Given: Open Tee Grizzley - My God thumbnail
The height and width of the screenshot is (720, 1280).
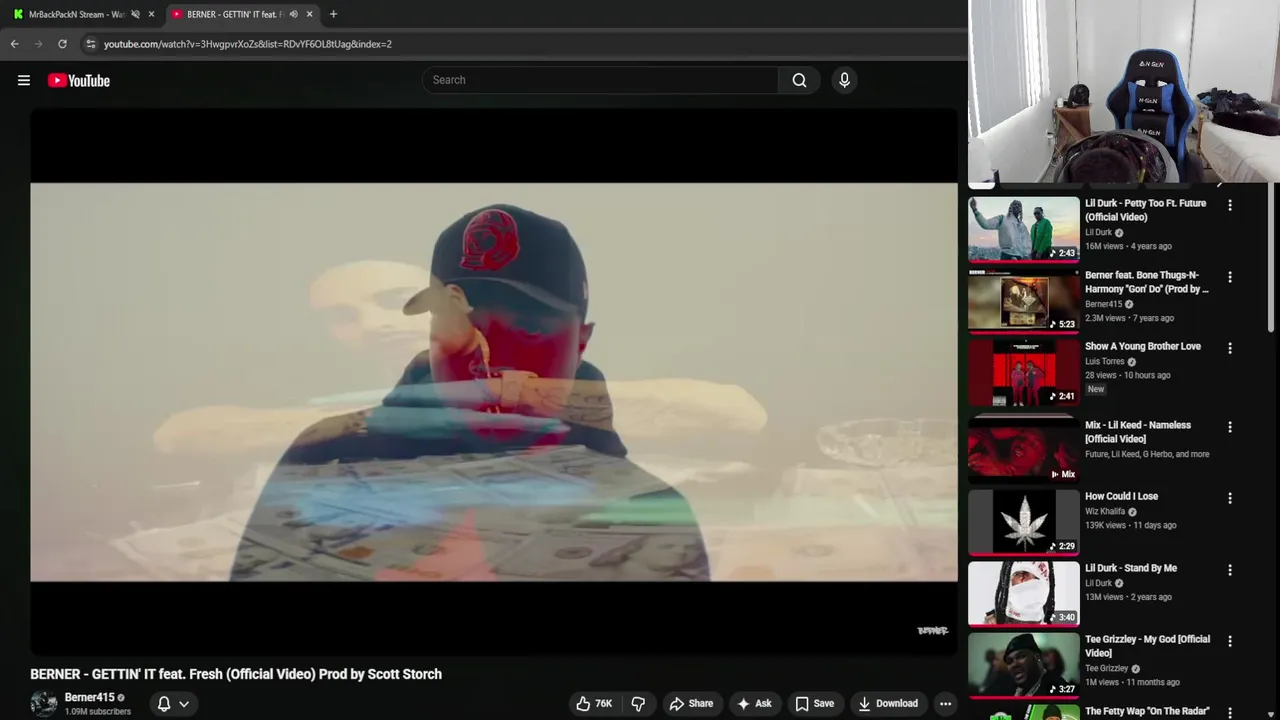Looking at the screenshot, I should pos(1024,665).
